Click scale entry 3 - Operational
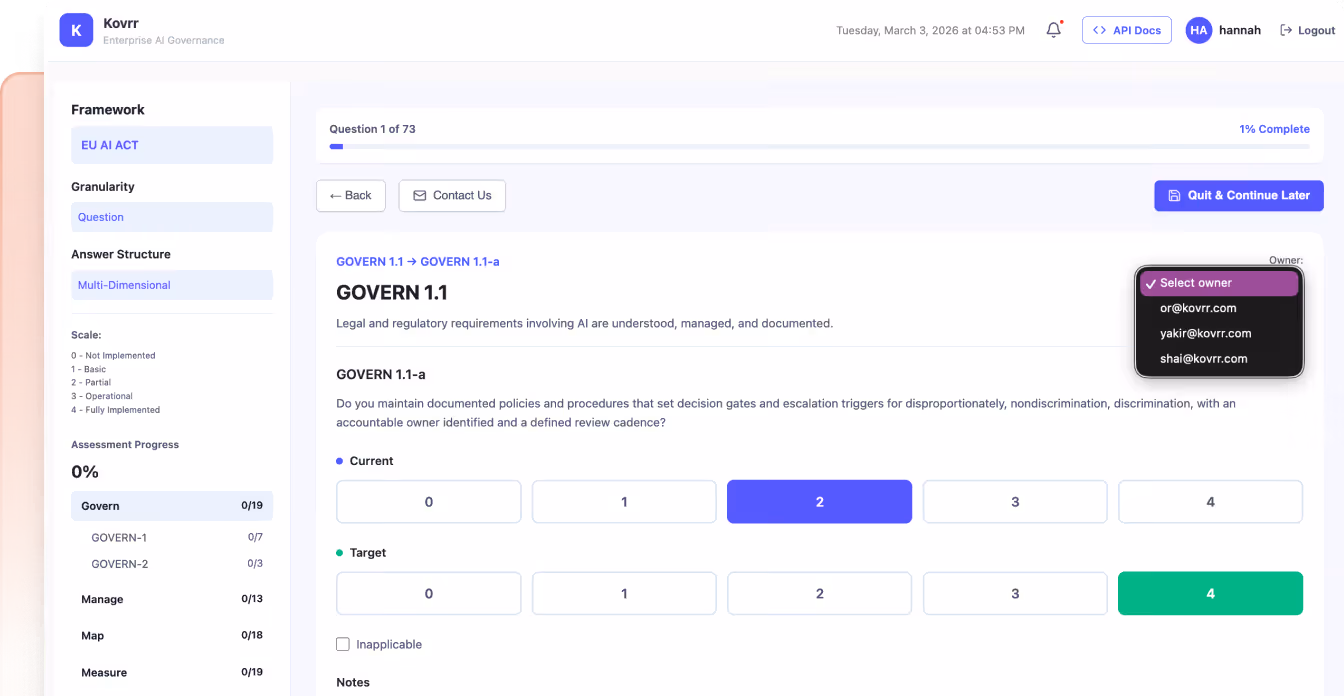Image resolution: width=1344 pixels, height=696 pixels. (102, 396)
